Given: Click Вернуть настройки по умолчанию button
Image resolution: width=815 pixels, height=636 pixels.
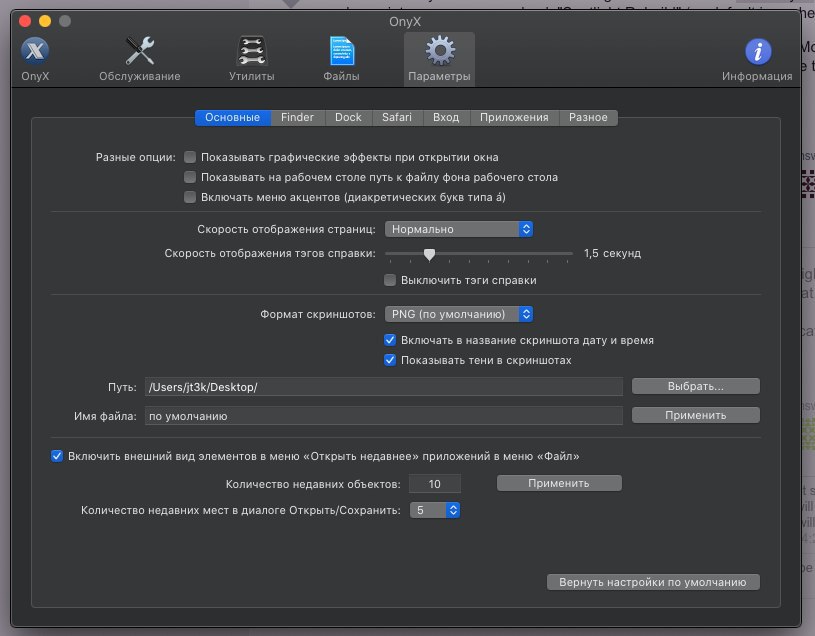Looking at the screenshot, I should pyautogui.click(x=653, y=582).
